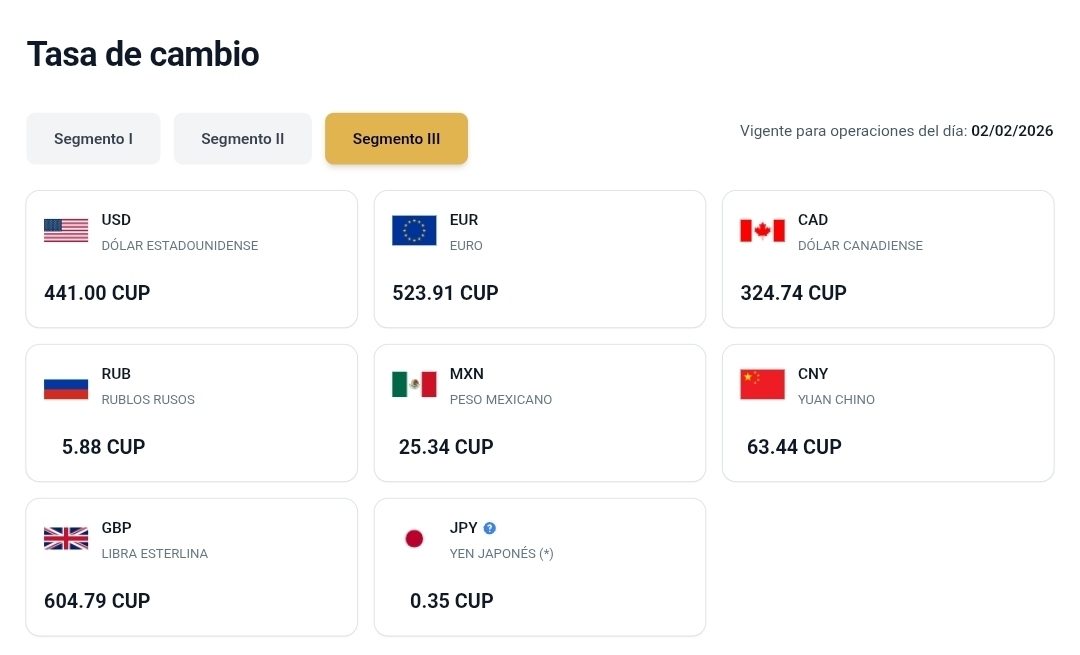Click the 5.88 CUP ruble rate
This screenshot has height=655, width=1080.
(x=103, y=447)
